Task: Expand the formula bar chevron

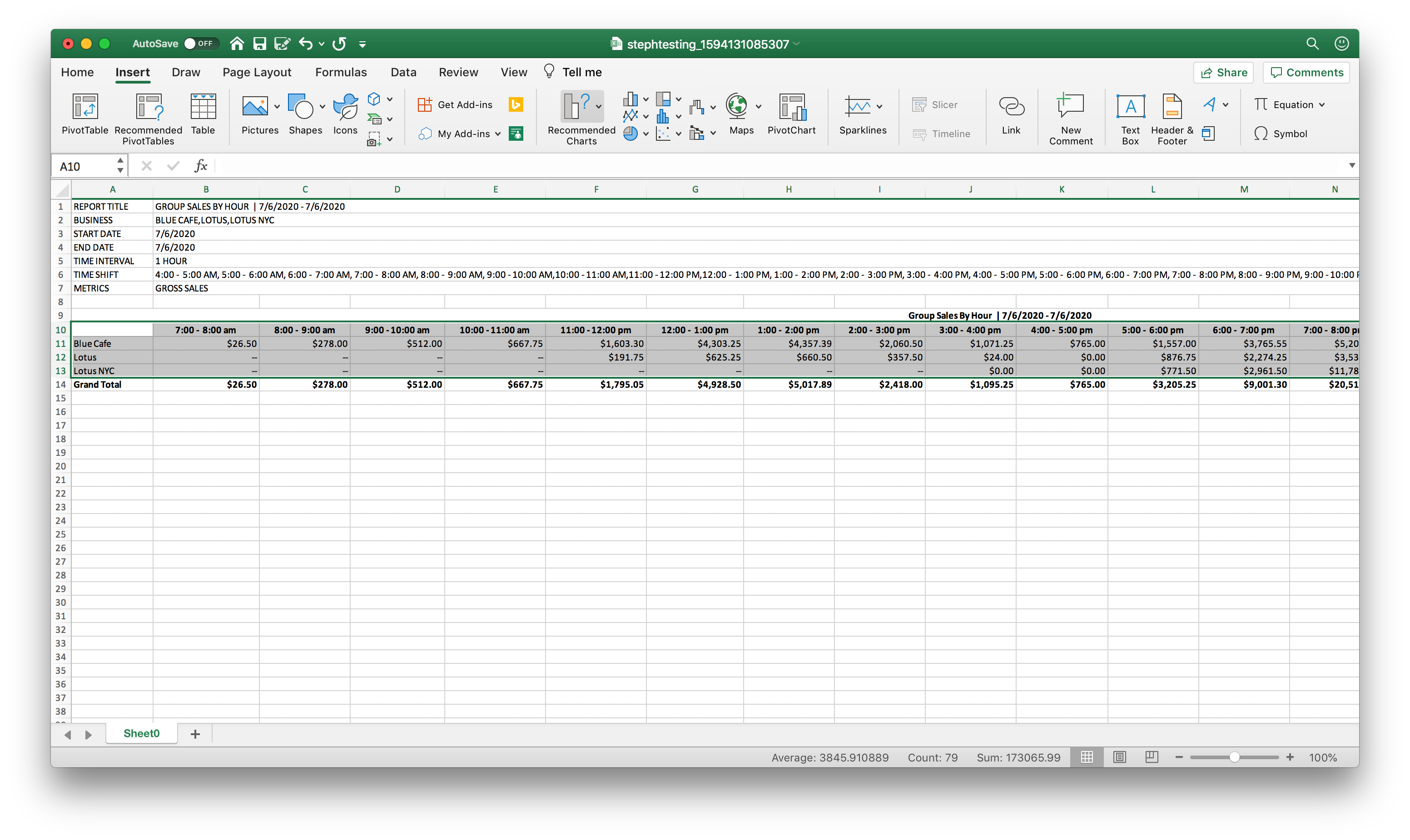Action: click(1352, 165)
